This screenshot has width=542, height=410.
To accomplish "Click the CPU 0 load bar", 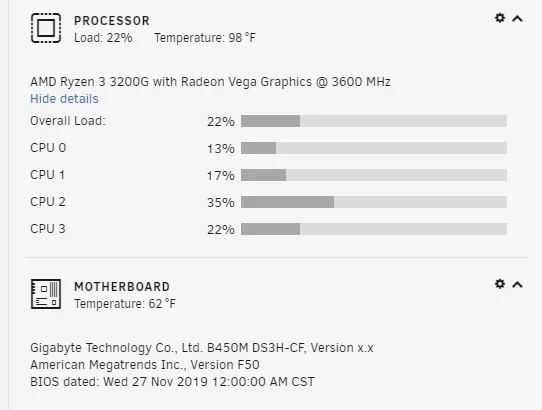I will pos(374,148).
